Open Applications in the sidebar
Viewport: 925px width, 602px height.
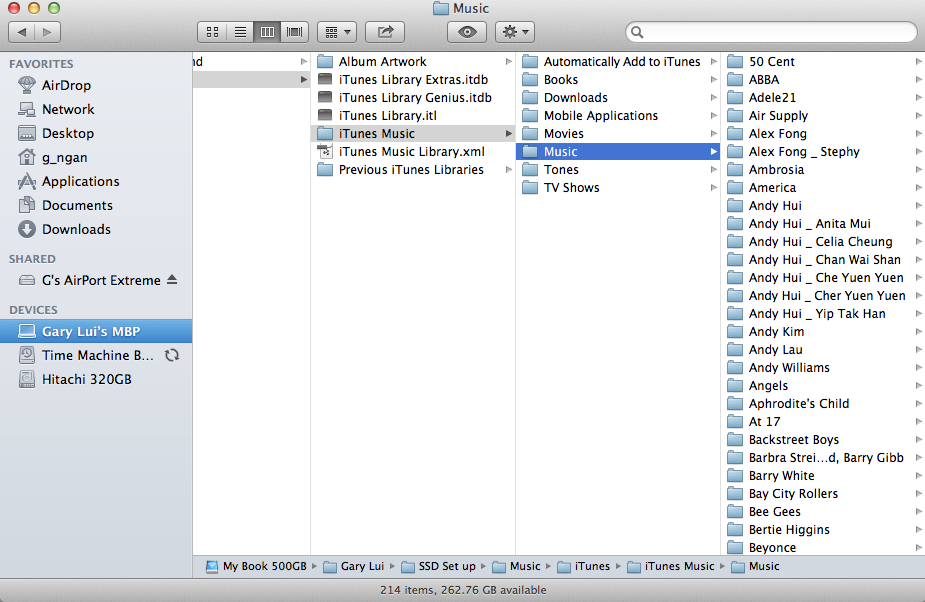(x=96, y=181)
